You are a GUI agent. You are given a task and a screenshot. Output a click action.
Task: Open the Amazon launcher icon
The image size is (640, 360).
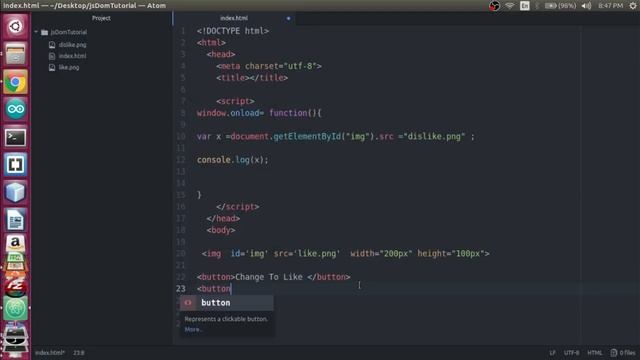point(16,243)
